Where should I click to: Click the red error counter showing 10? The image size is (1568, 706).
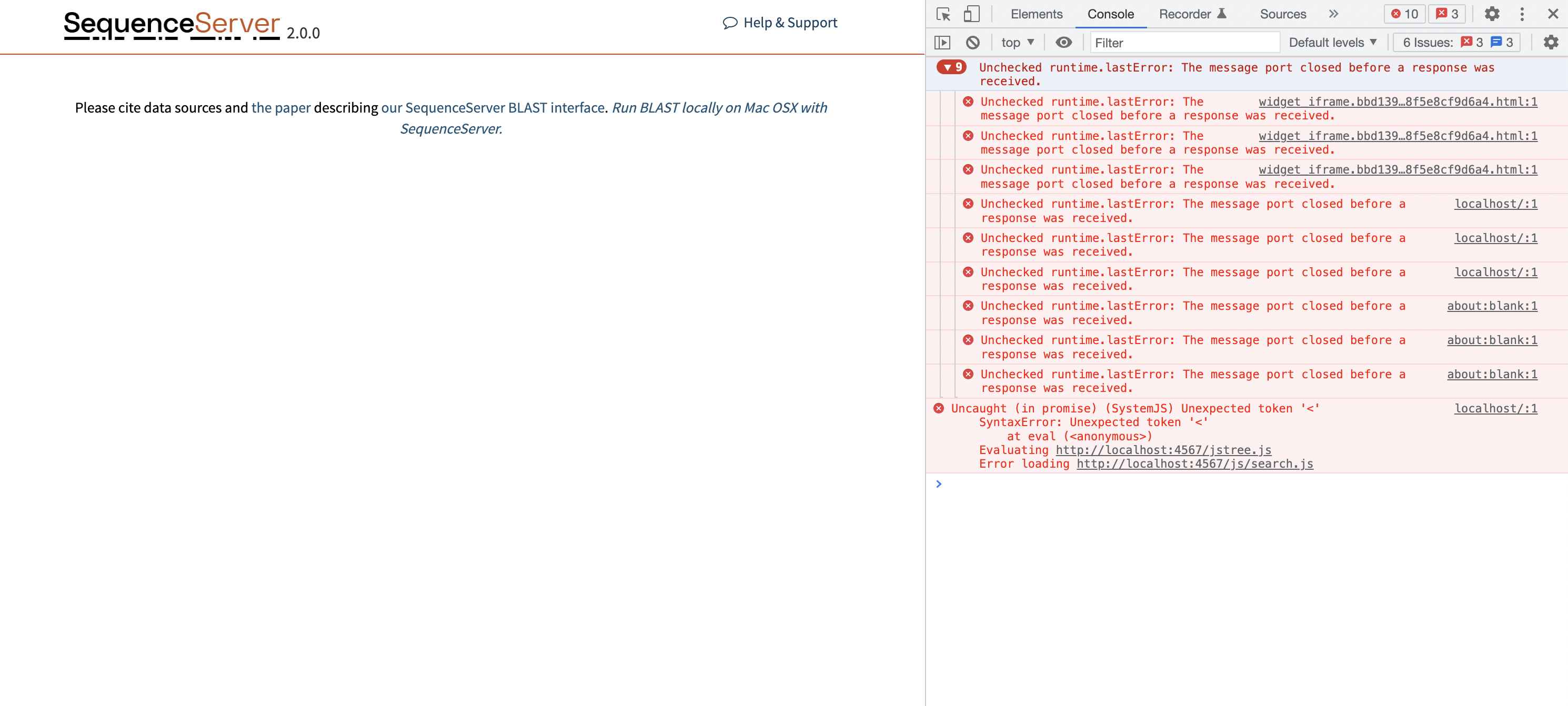pyautogui.click(x=1404, y=13)
